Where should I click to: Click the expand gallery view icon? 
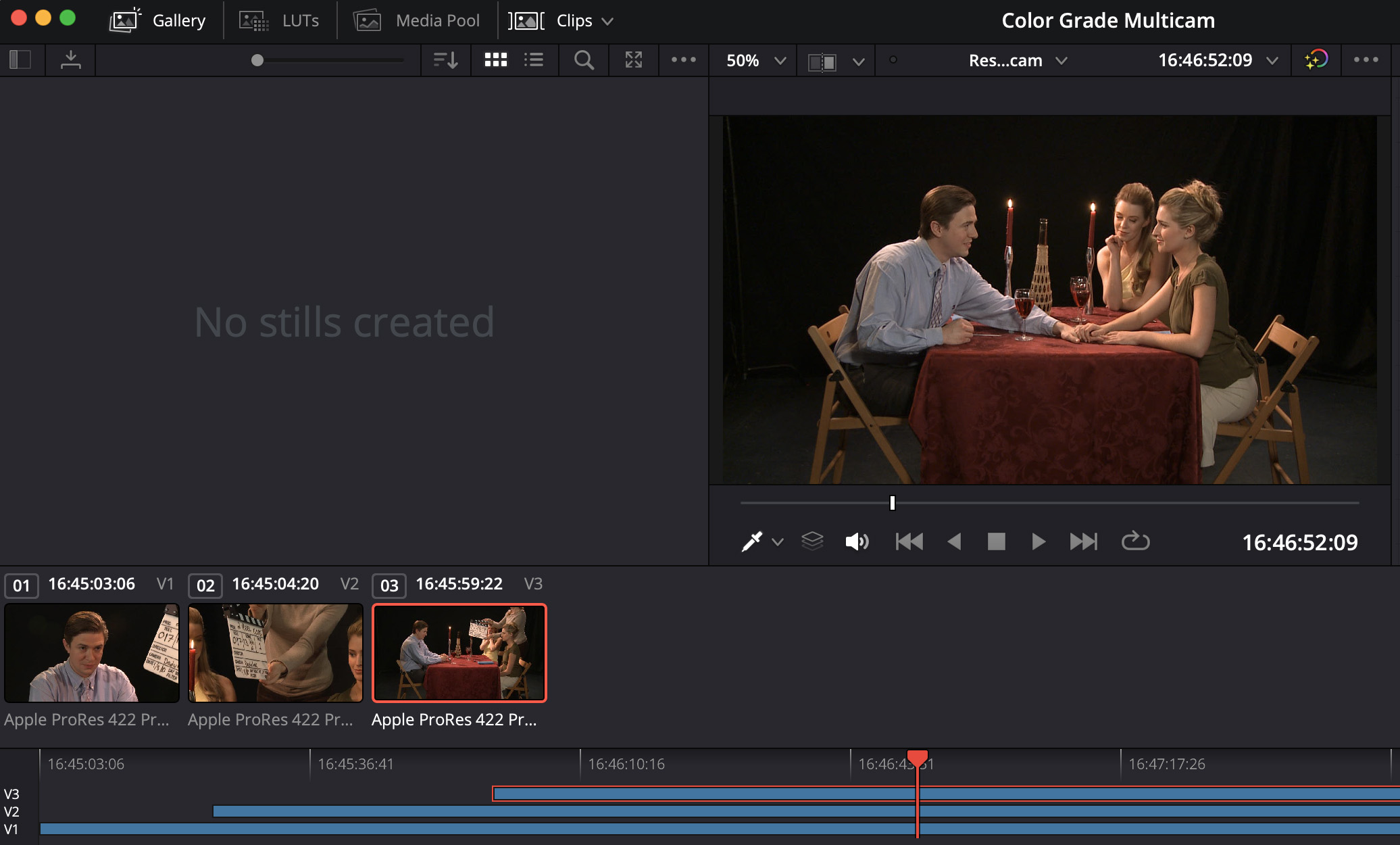click(633, 60)
